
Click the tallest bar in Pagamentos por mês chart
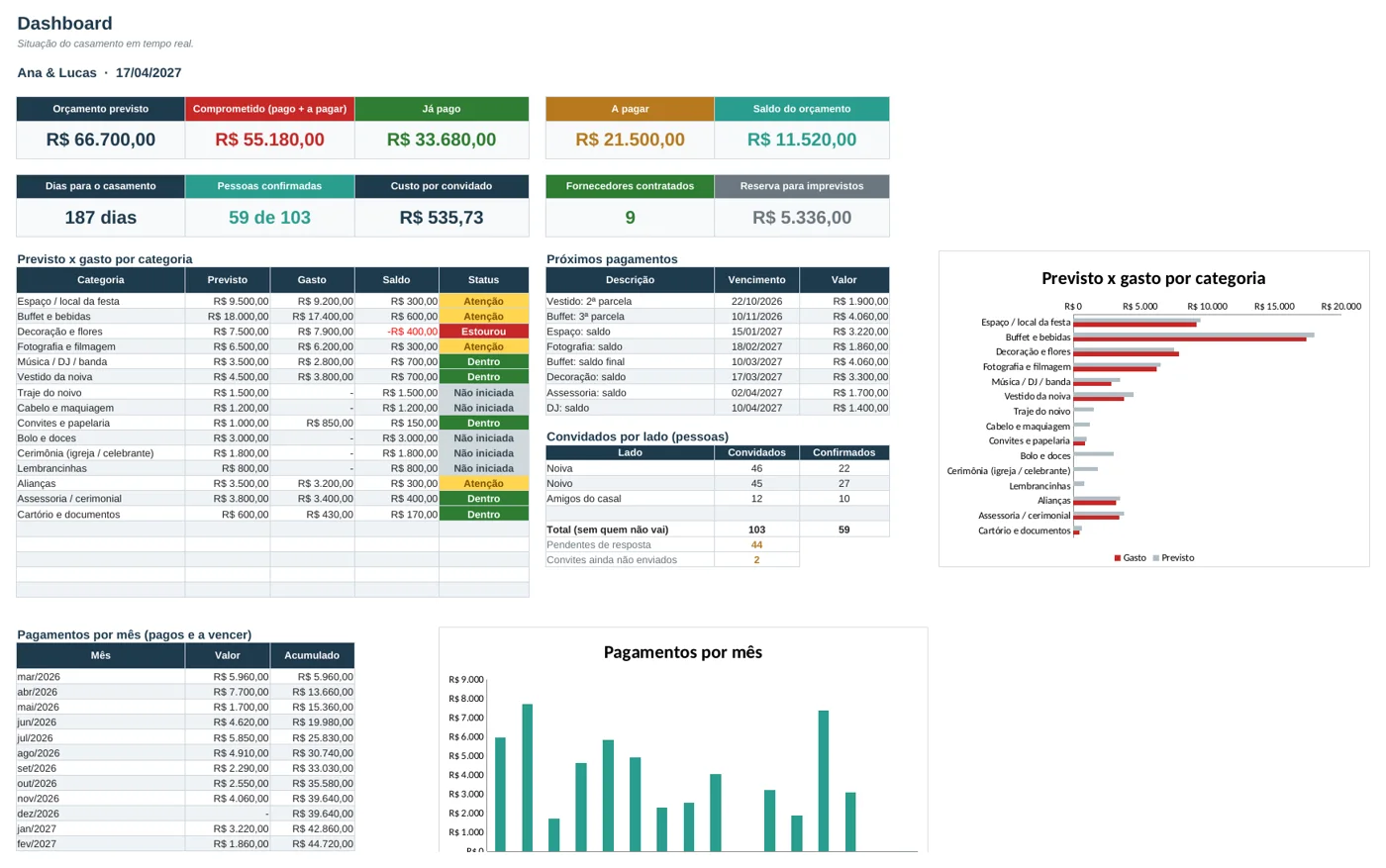528,778
